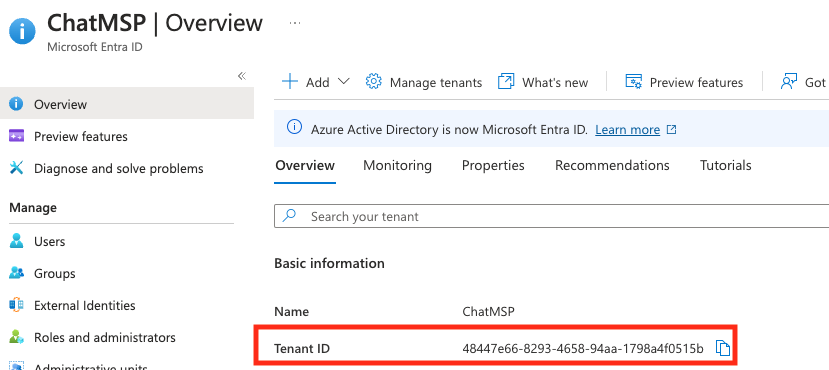Screen dimensions: 829x370
Task: Click the Manage section heading
Action: pyautogui.click(x=33, y=208)
